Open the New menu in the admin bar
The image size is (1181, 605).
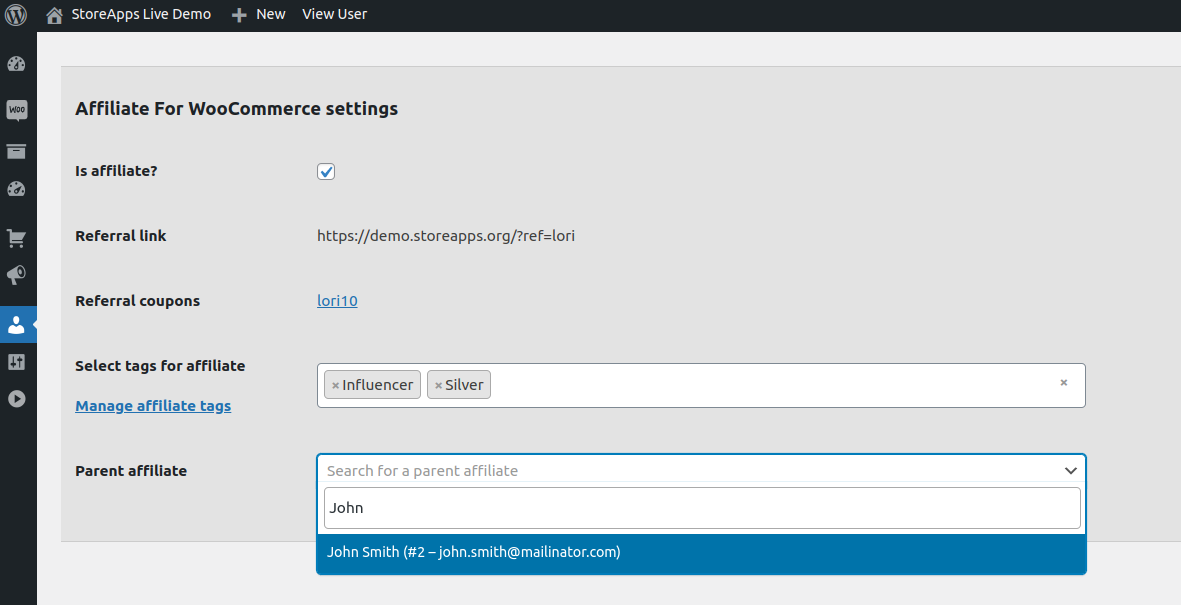pos(257,14)
